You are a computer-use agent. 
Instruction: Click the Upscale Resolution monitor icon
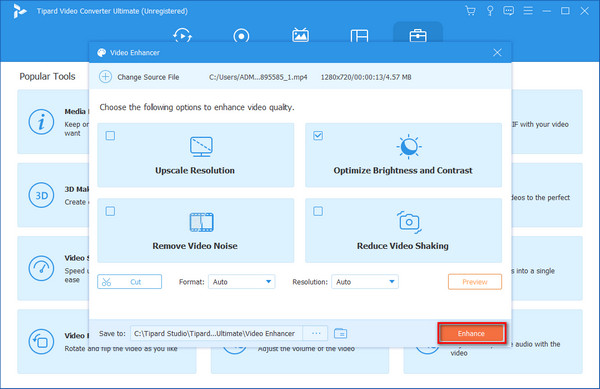[x=201, y=146]
